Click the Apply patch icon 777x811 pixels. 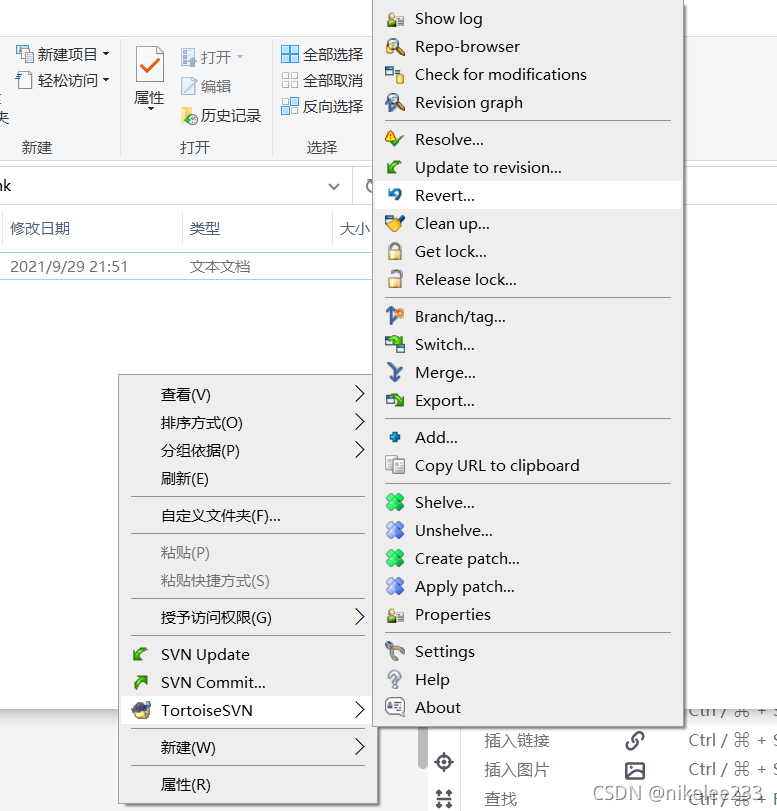[x=395, y=586]
